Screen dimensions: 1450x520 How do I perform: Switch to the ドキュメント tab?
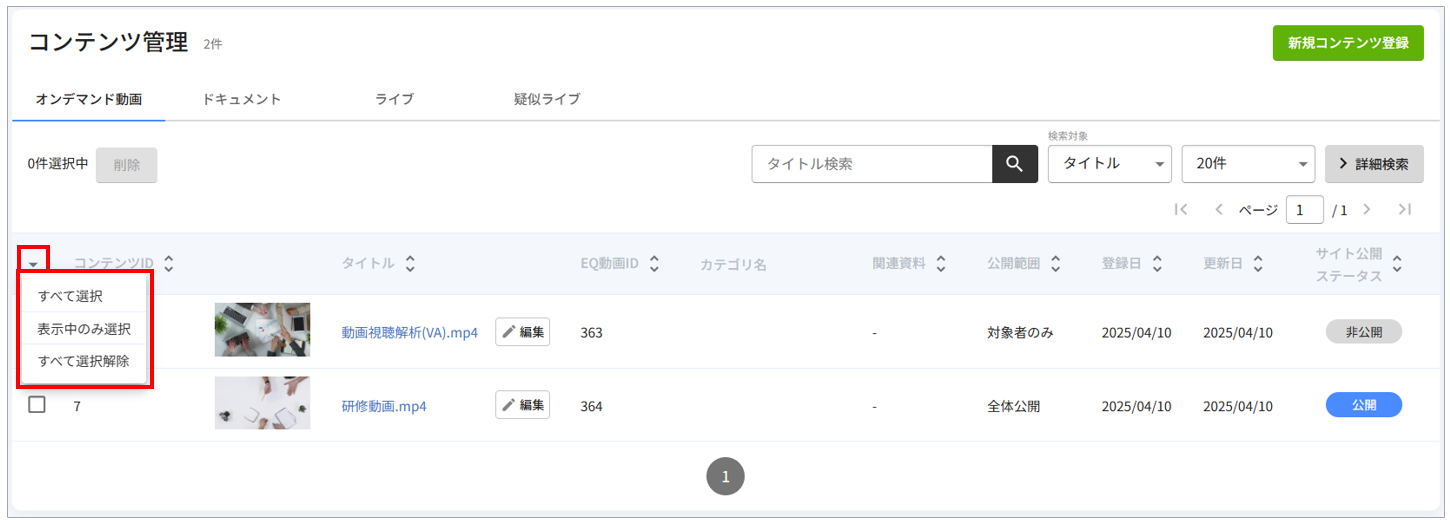[x=241, y=99]
